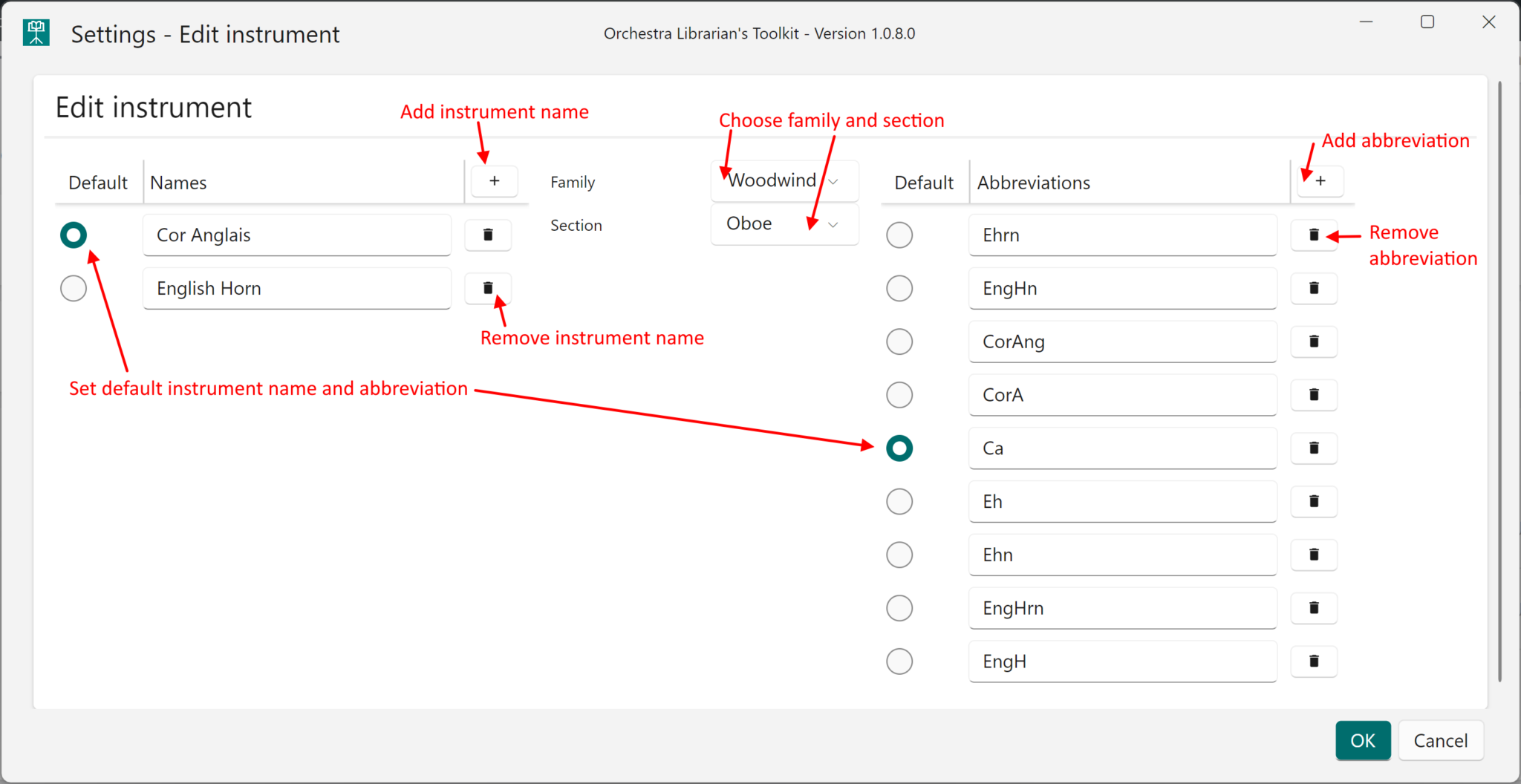Set EngH as default abbreviation
Viewport: 1521px width, 784px height.
(x=899, y=661)
